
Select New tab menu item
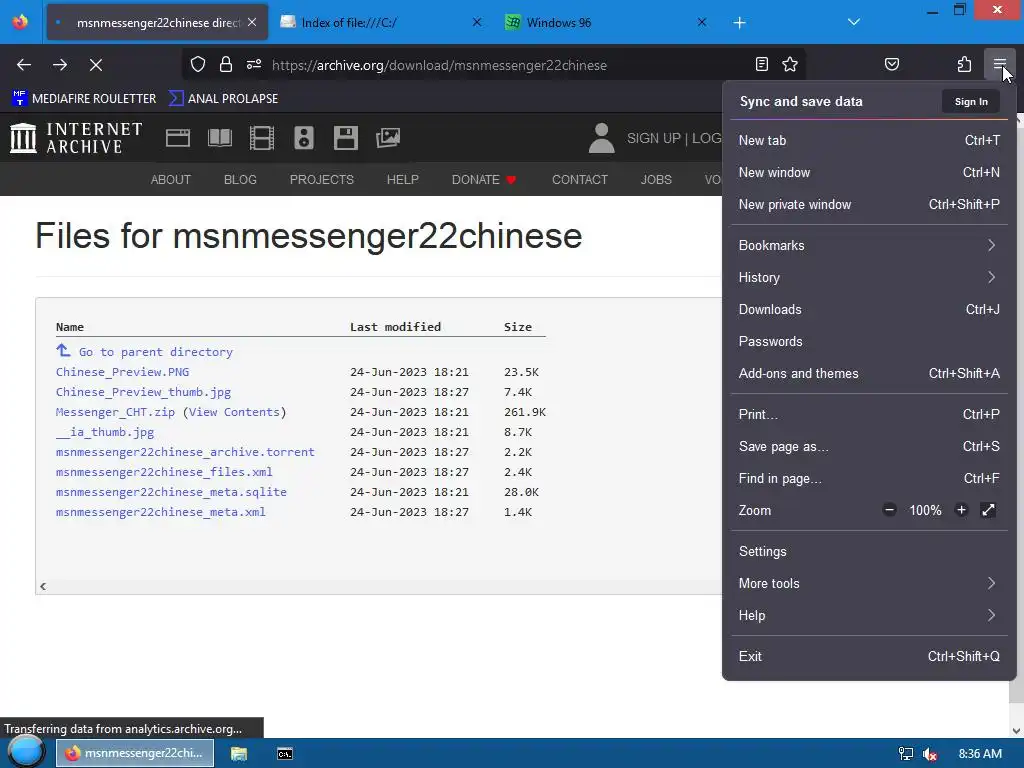tap(869, 140)
